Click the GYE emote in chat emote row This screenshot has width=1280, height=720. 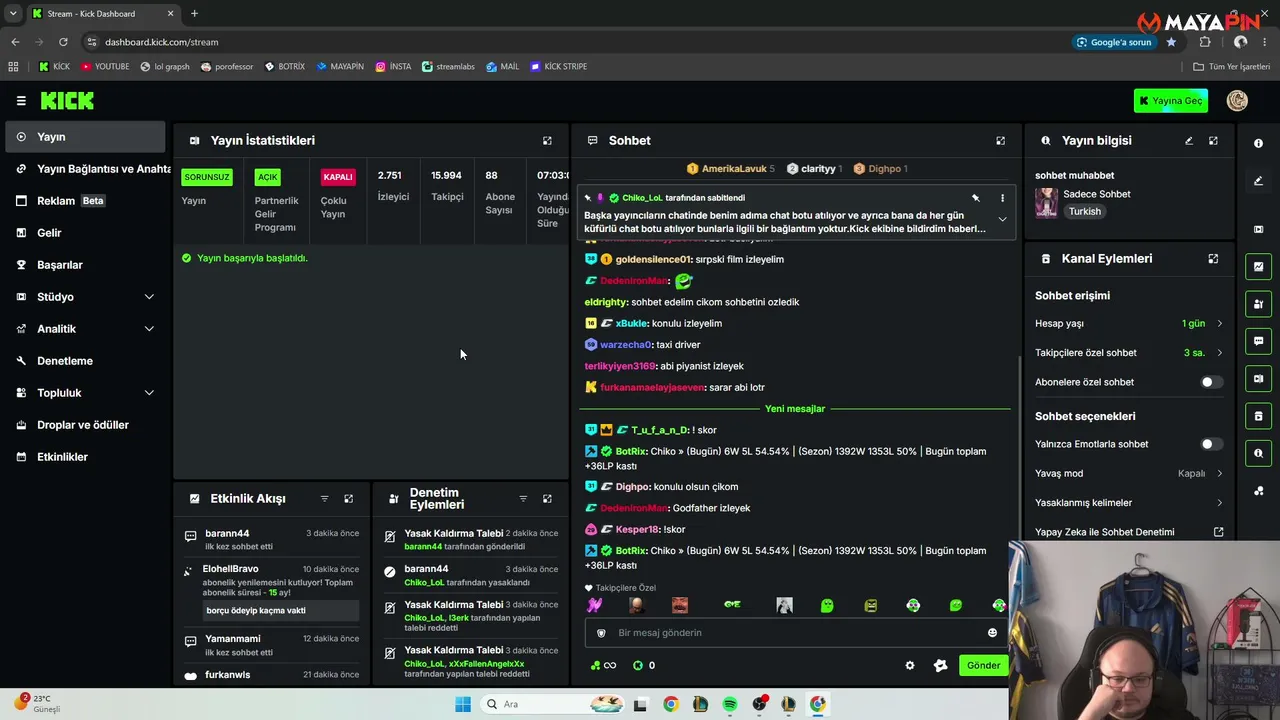732,605
